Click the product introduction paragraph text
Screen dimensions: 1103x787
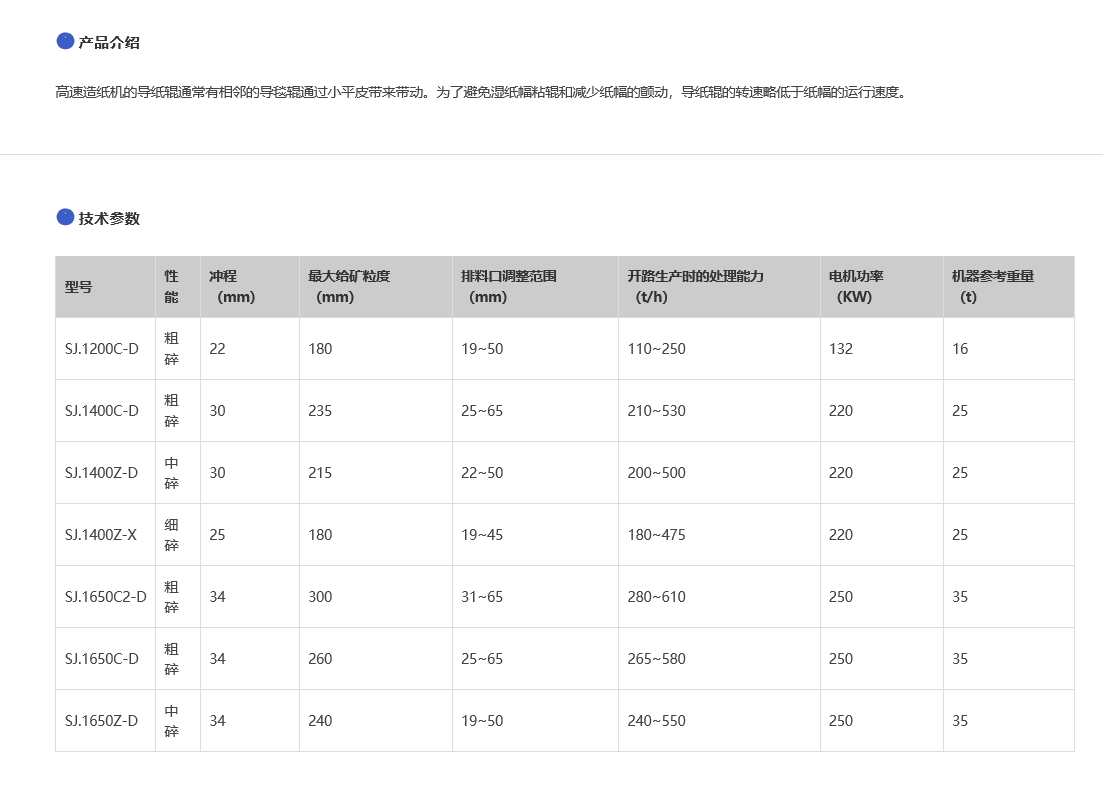click(481, 92)
